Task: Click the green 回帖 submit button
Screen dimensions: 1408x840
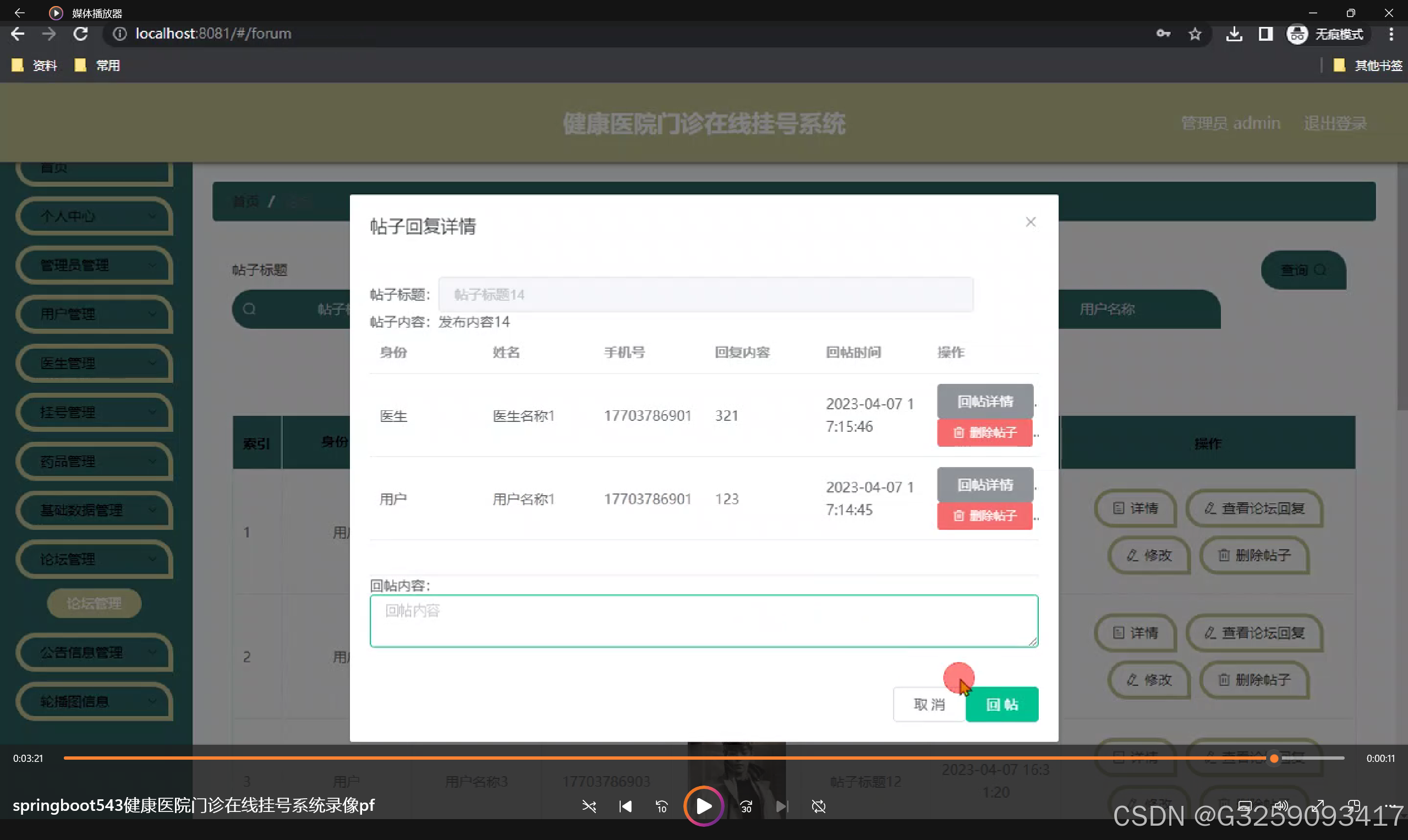Action: coord(1001,704)
